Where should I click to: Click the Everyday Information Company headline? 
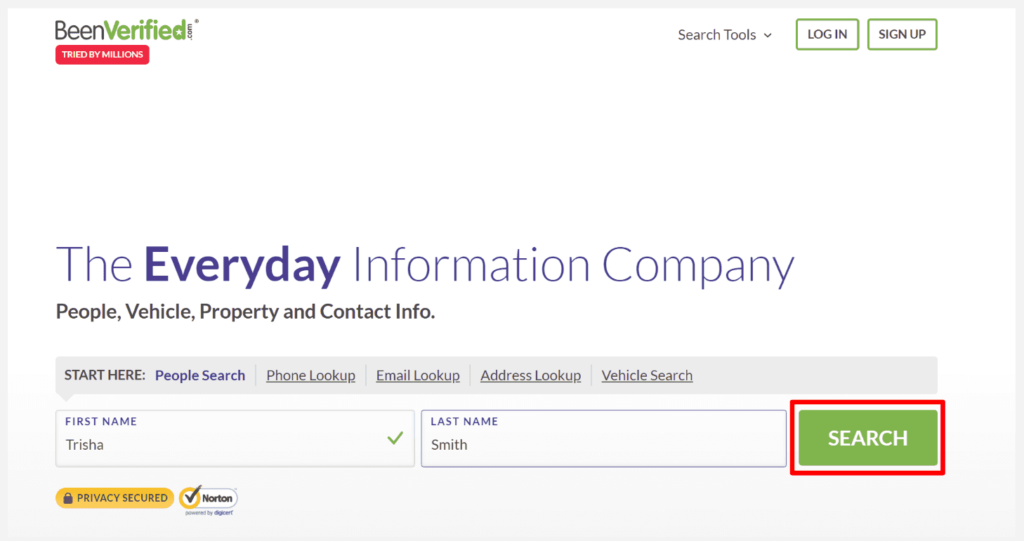pos(425,265)
